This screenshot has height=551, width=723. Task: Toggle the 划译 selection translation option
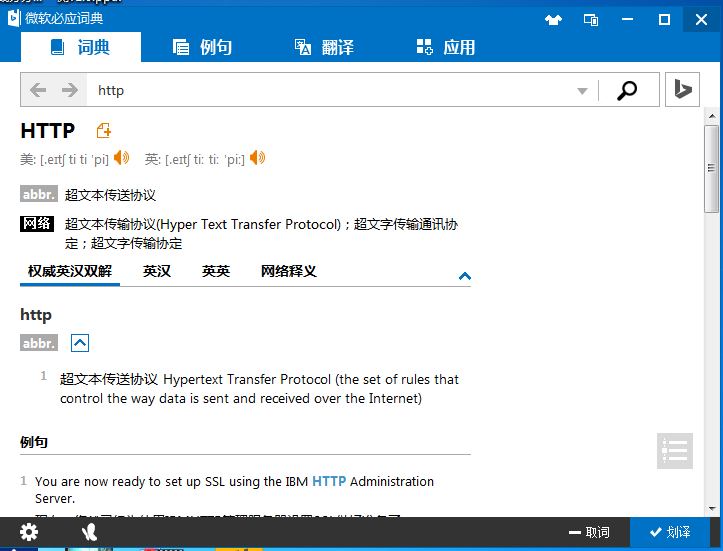coord(670,533)
